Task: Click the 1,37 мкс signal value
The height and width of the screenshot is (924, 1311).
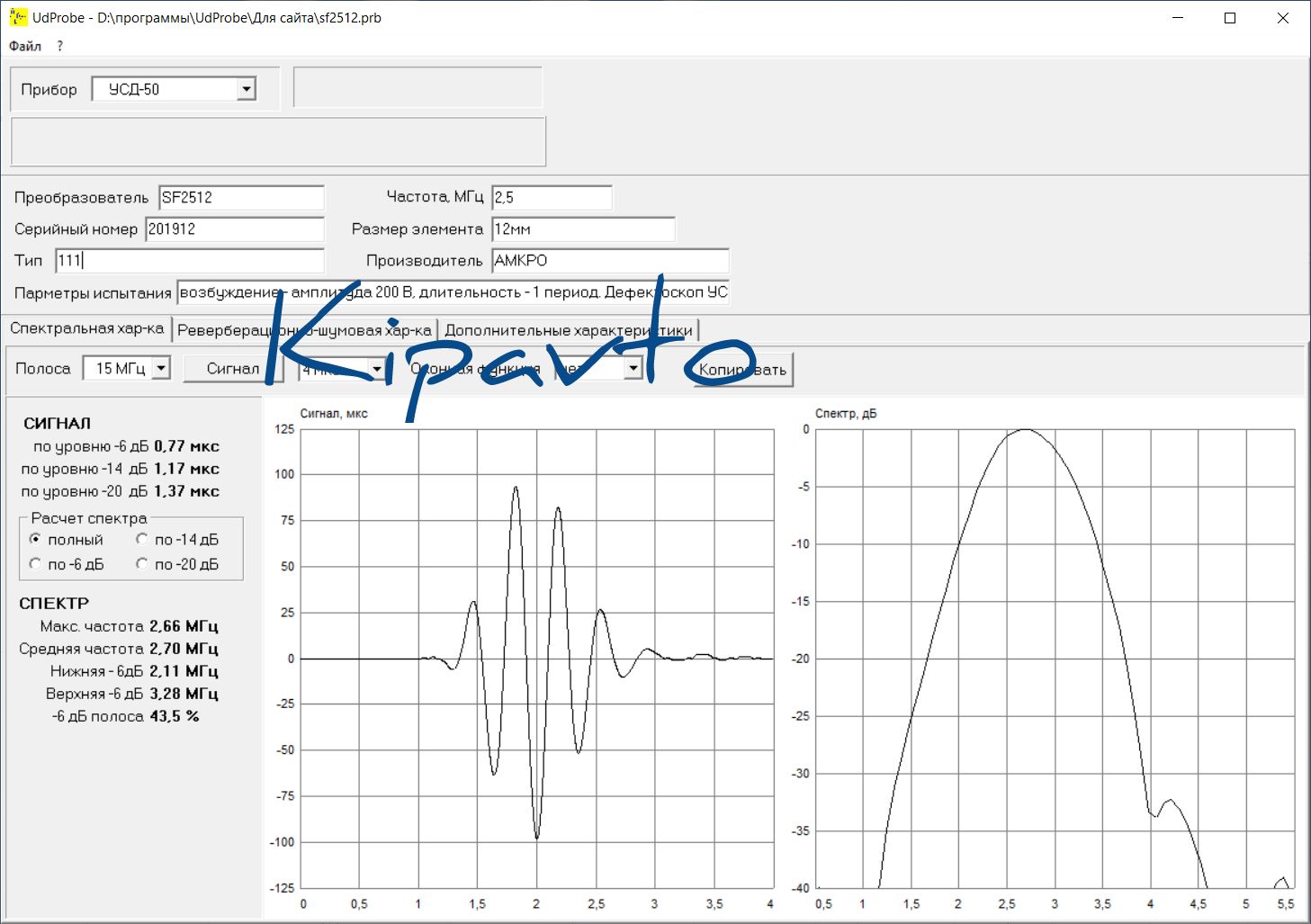Action: pyautogui.click(x=186, y=491)
